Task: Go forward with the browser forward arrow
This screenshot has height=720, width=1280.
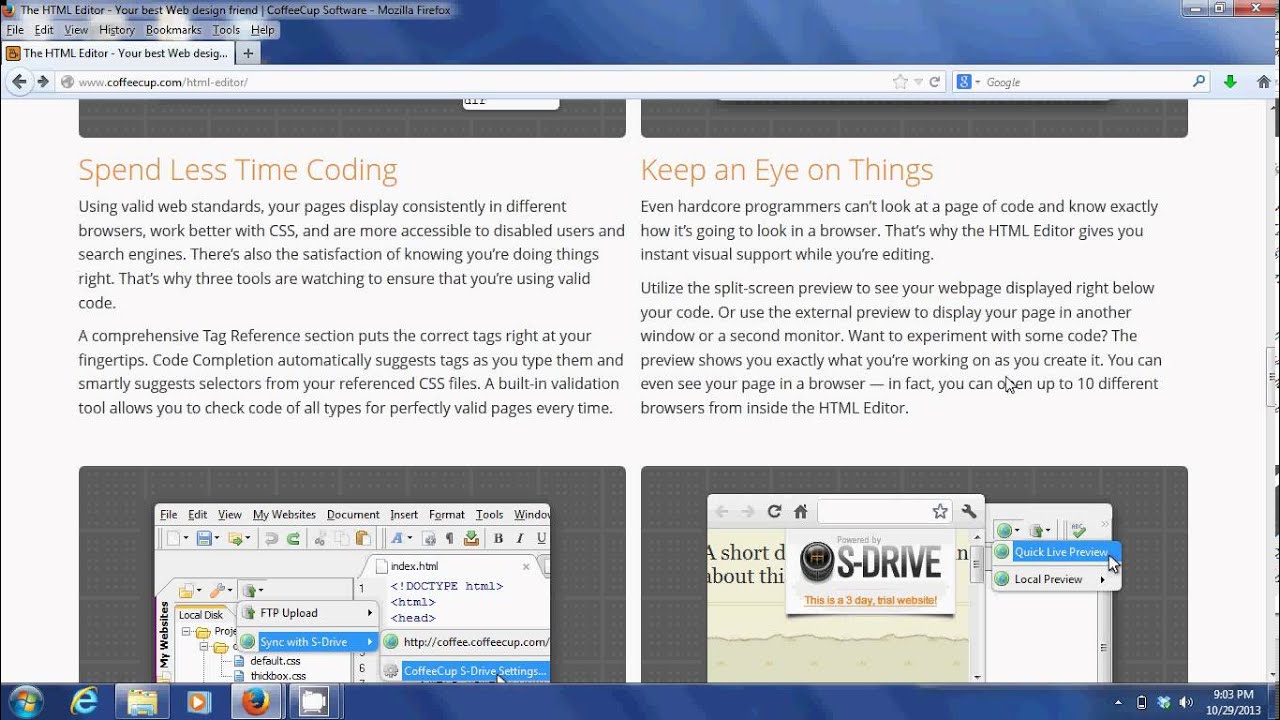Action: [43, 82]
